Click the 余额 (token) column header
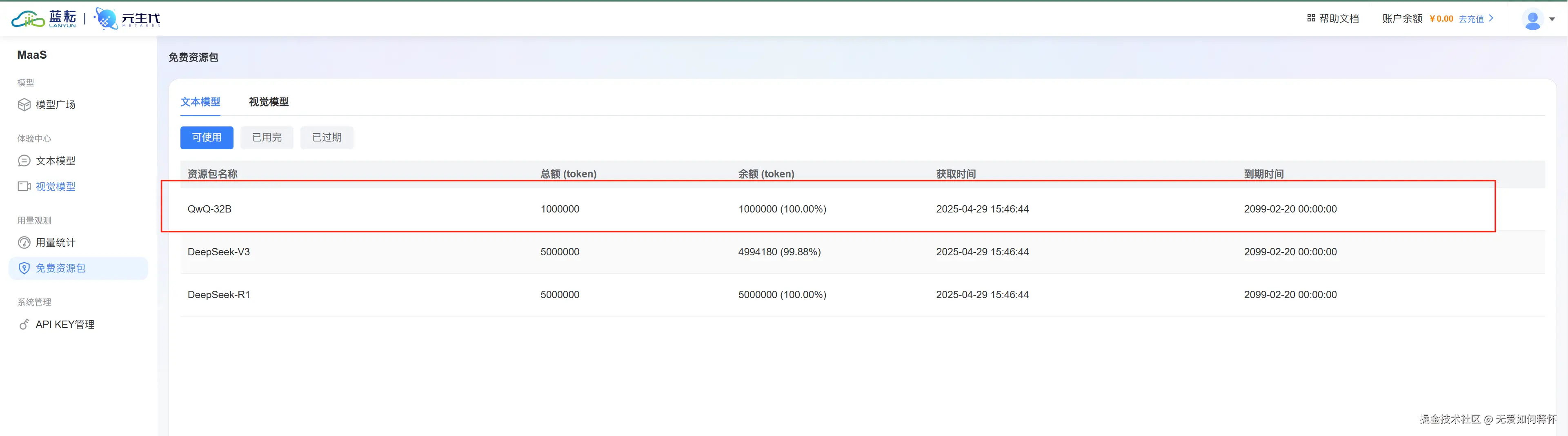Viewport: 1568px width, 436px height. (x=766, y=174)
